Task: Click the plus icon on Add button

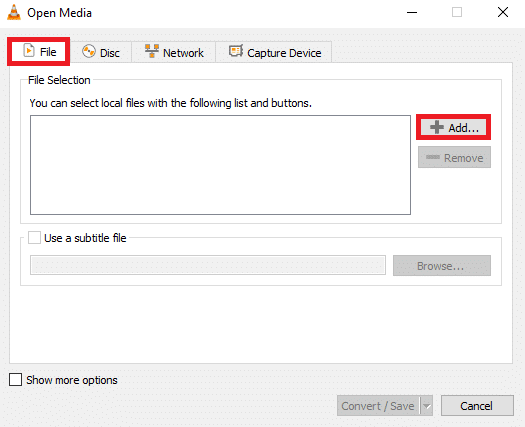Action: [437, 127]
